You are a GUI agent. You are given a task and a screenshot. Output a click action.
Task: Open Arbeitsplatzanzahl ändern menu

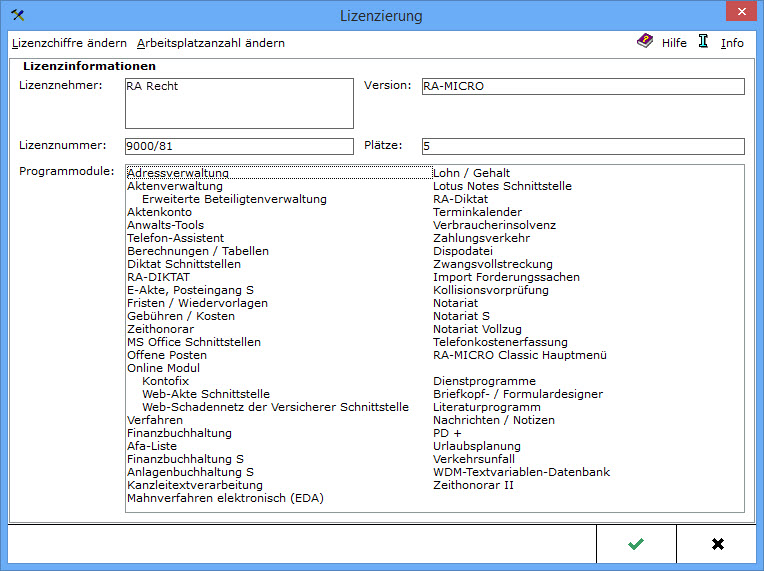click(x=210, y=43)
